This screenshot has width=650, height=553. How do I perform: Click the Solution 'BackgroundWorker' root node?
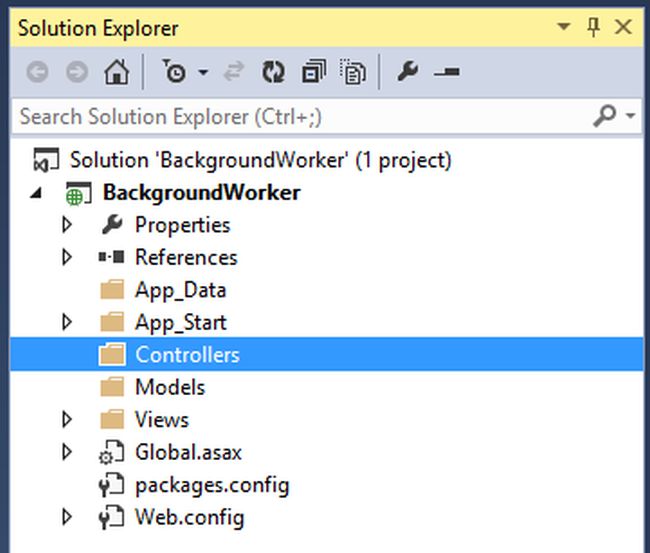260,160
